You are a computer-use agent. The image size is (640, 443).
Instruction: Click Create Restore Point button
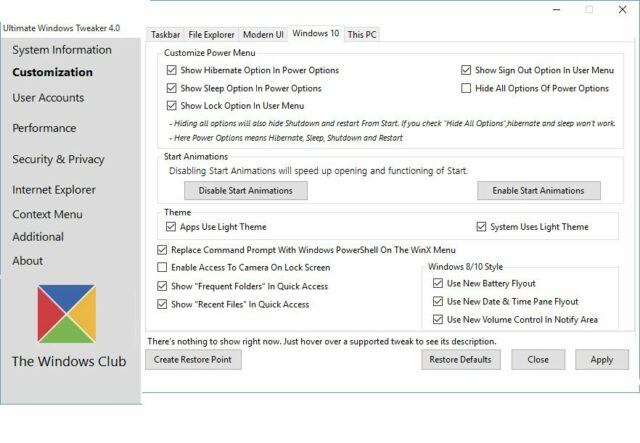(193, 360)
